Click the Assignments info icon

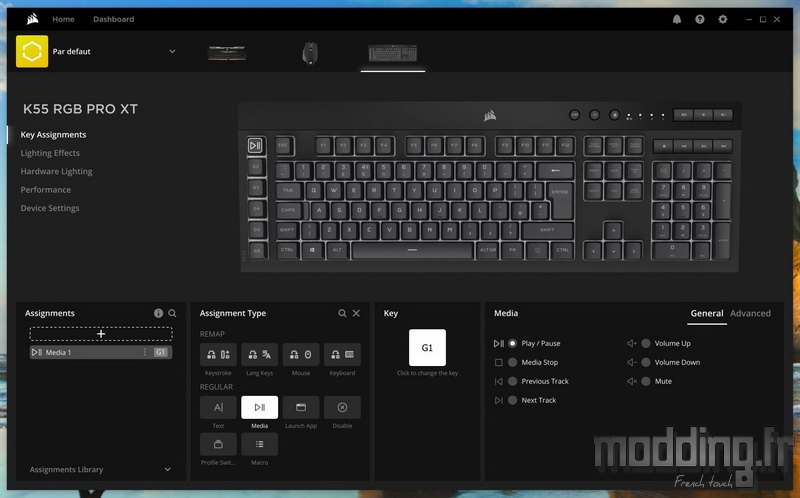pyautogui.click(x=158, y=313)
